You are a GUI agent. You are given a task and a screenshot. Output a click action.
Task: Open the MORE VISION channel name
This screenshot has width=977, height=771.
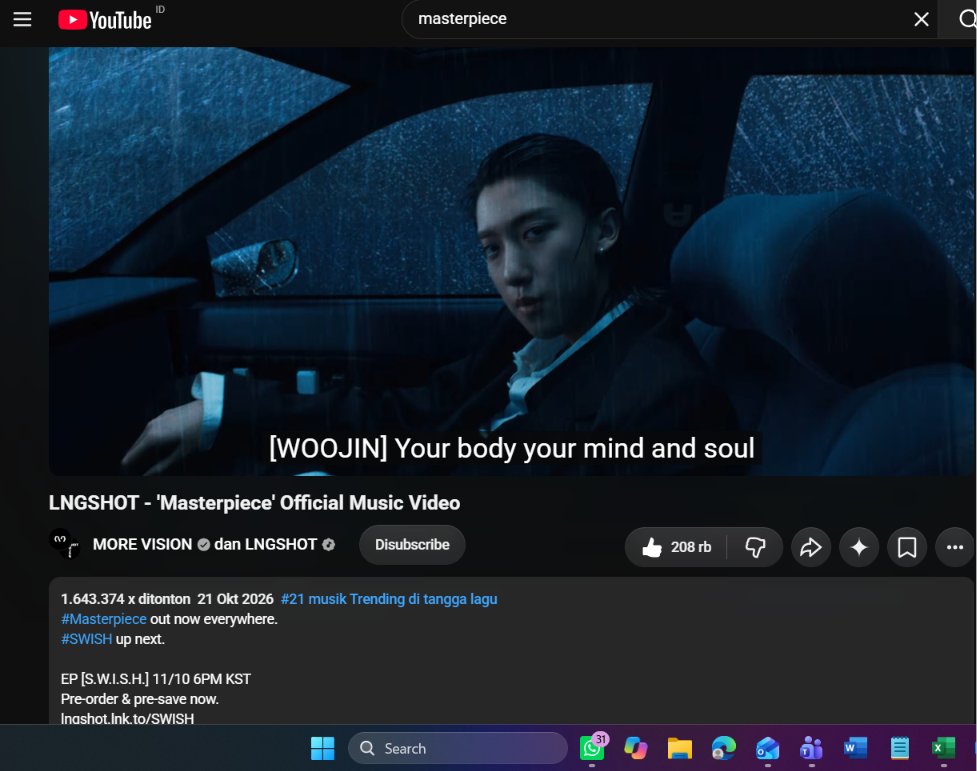(x=142, y=544)
